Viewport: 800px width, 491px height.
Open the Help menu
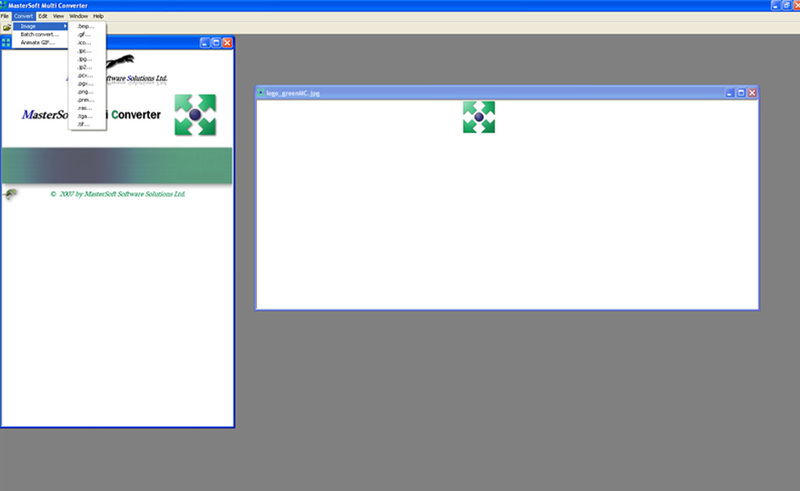click(x=98, y=16)
